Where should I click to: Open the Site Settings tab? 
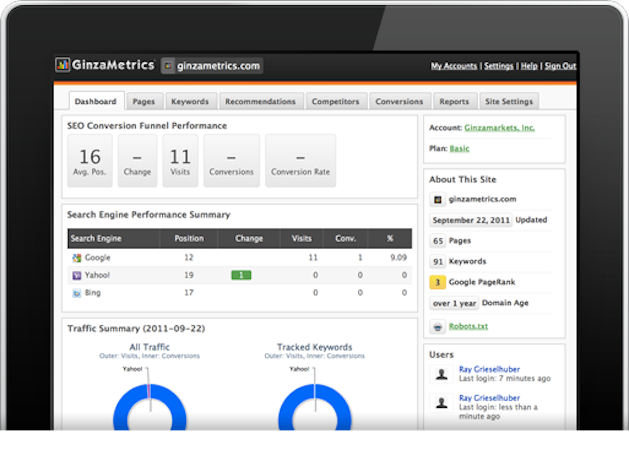tap(509, 101)
